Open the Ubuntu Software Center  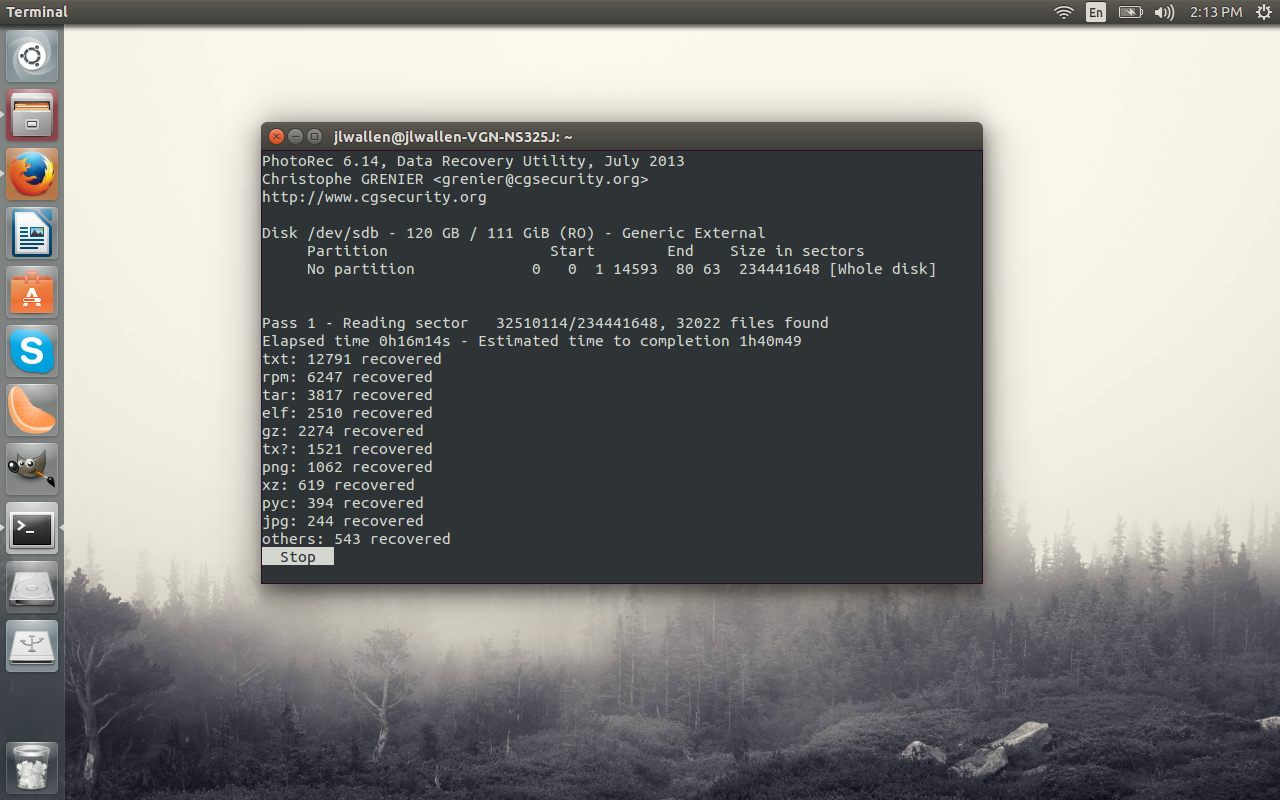click(32, 292)
